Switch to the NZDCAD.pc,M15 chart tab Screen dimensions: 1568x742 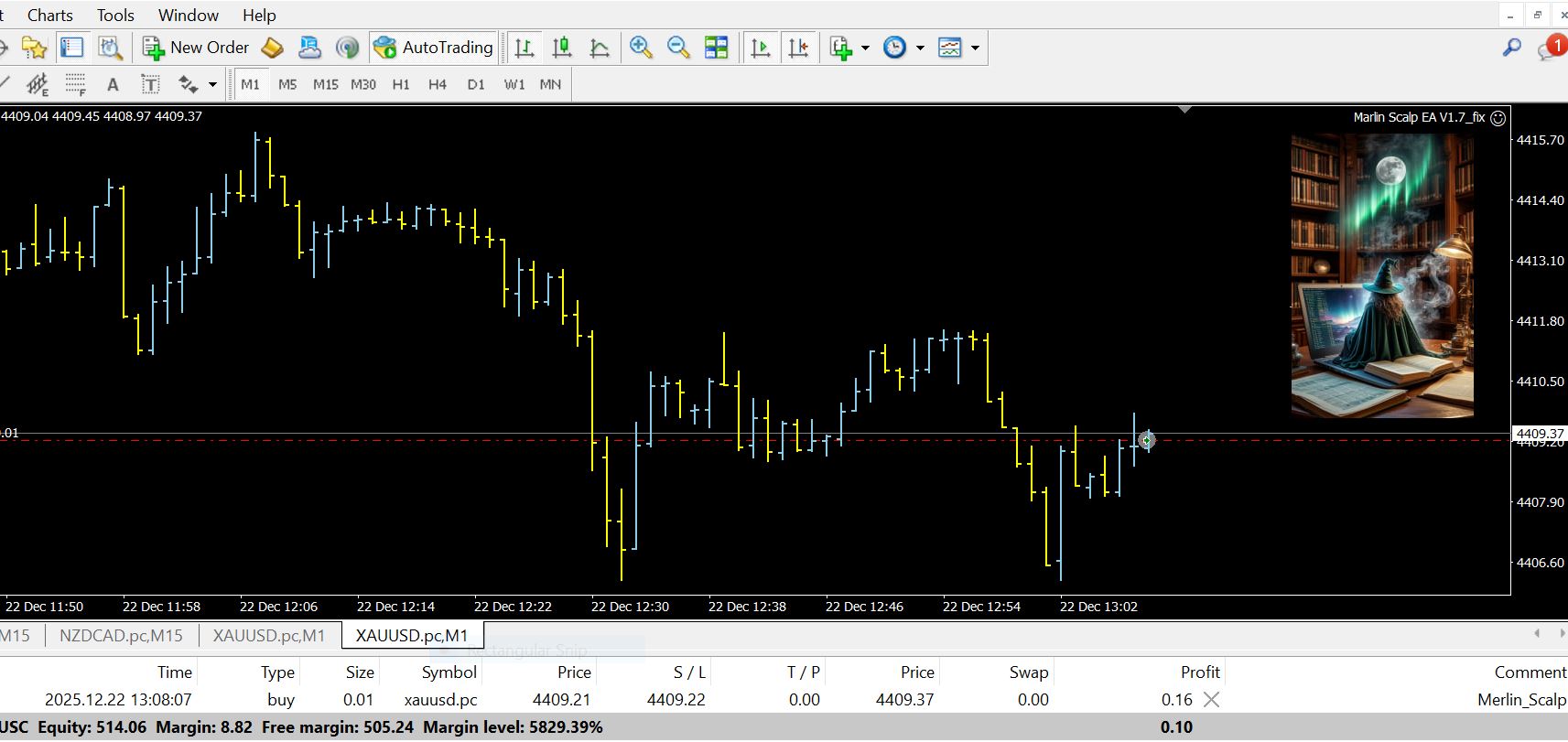(121, 635)
